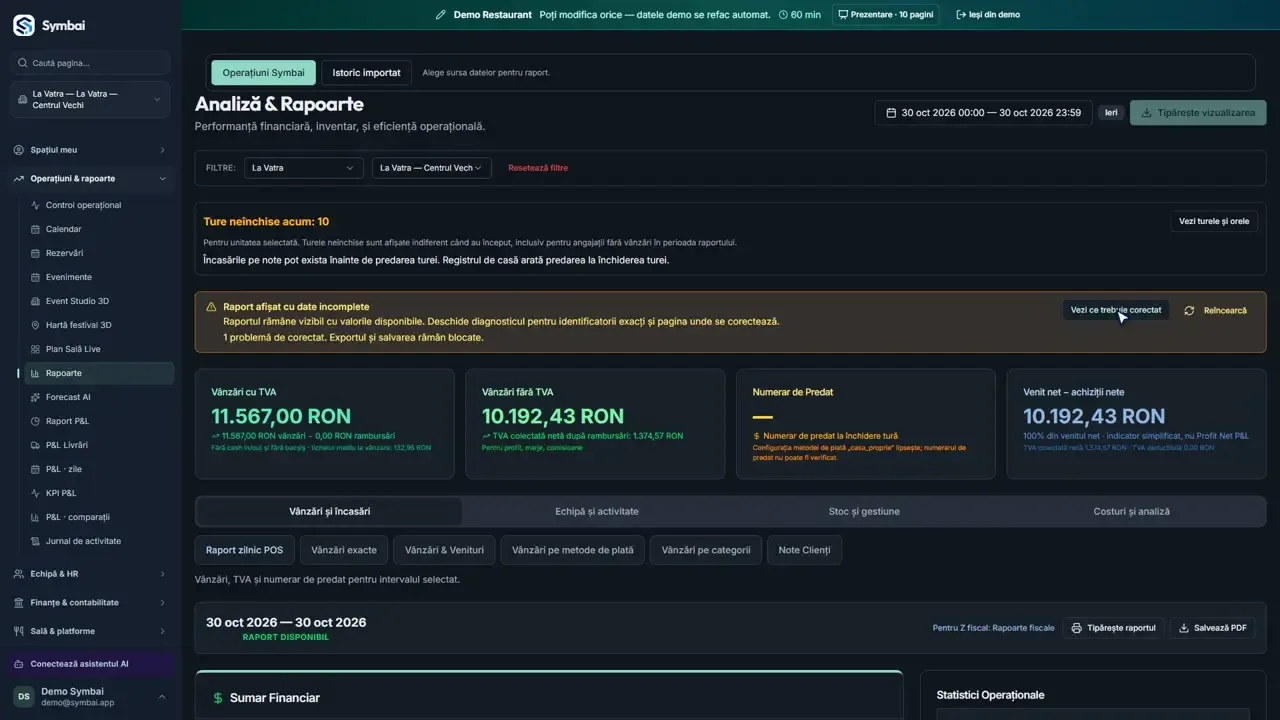
Task: Click the reload icon next to Reîncarcă
Action: click(x=1189, y=311)
